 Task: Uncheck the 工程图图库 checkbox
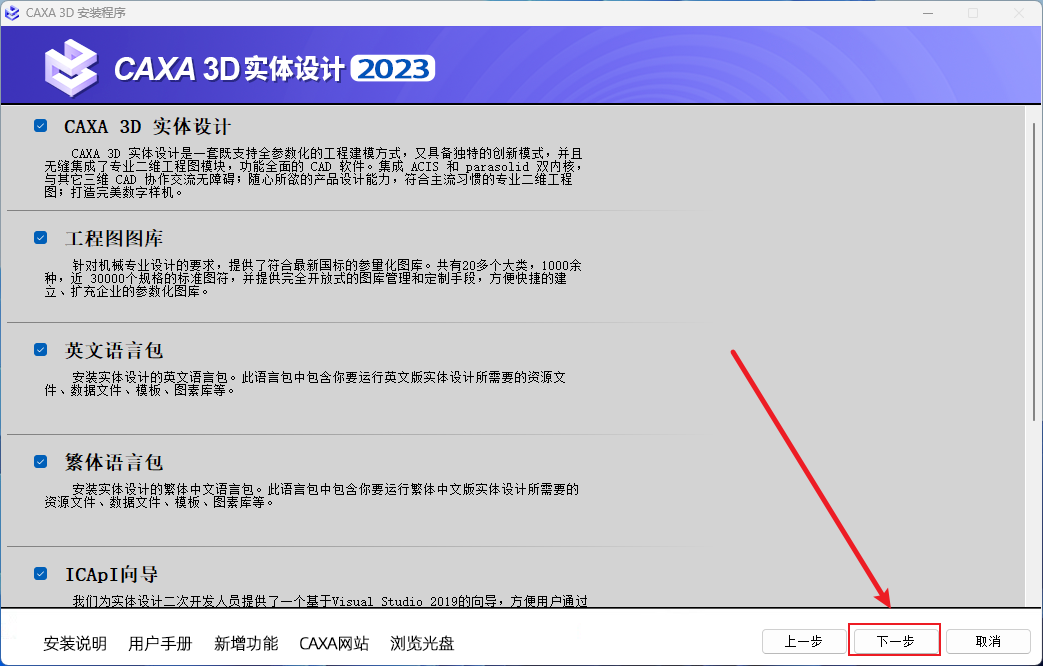41,238
